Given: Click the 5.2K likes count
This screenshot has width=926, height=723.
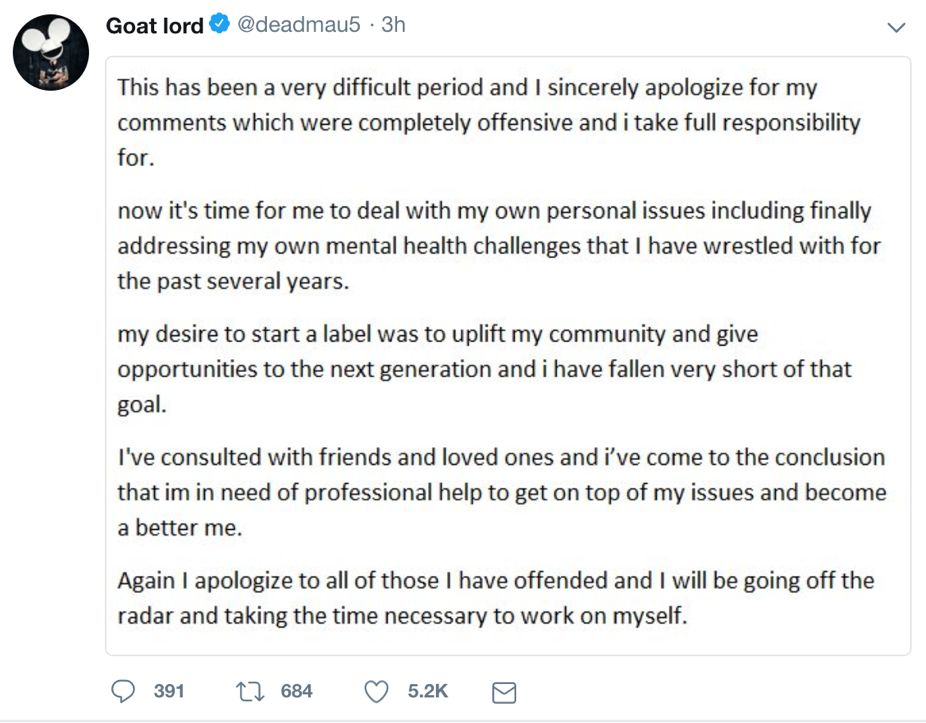Looking at the screenshot, I should [x=428, y=691].
